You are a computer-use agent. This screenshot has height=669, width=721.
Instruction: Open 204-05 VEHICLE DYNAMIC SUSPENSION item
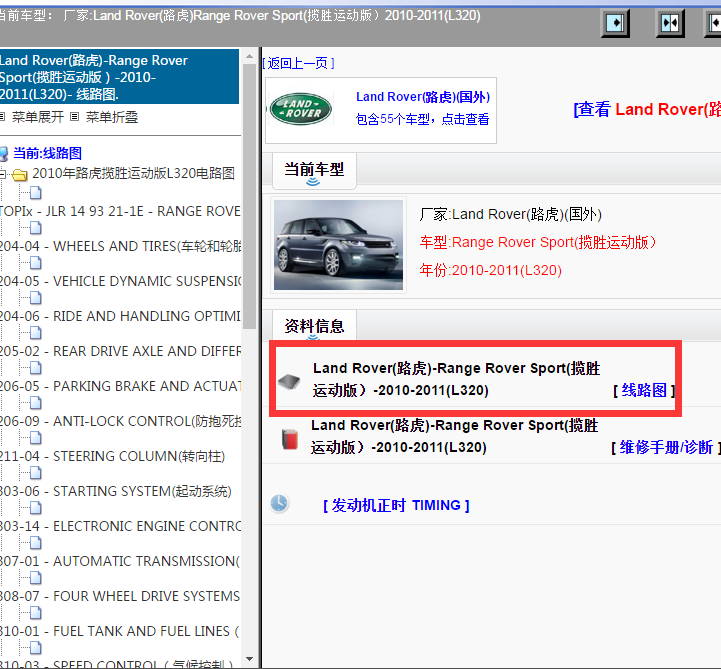[x=120, y=281]
